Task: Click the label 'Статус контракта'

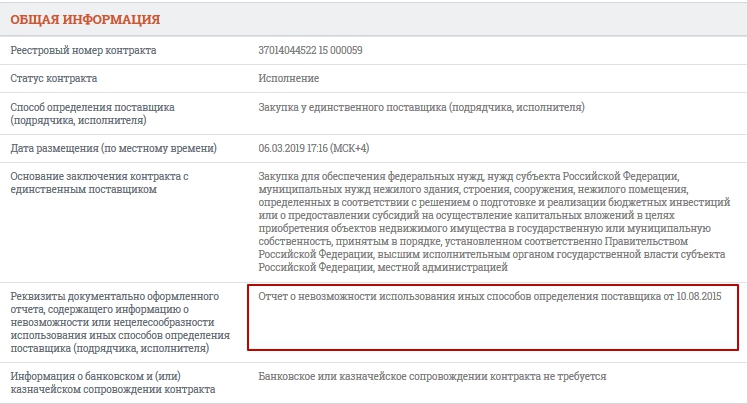Action: (54, 78)
